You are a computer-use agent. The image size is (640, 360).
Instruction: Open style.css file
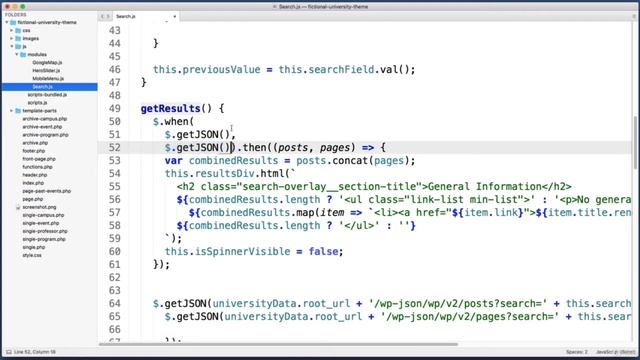click(32, 255)
